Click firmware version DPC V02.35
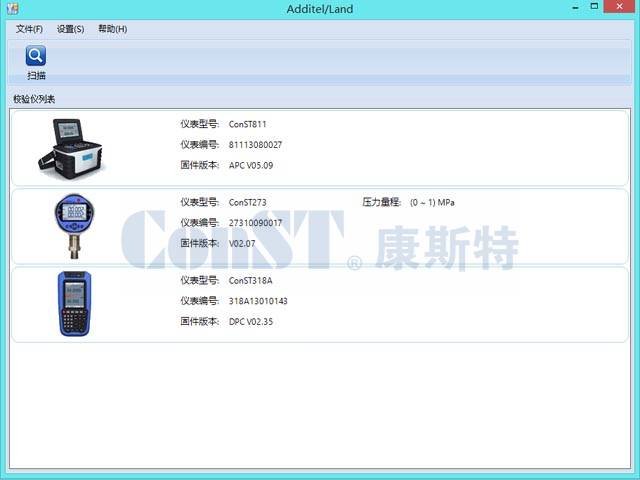 click(251, 322)
